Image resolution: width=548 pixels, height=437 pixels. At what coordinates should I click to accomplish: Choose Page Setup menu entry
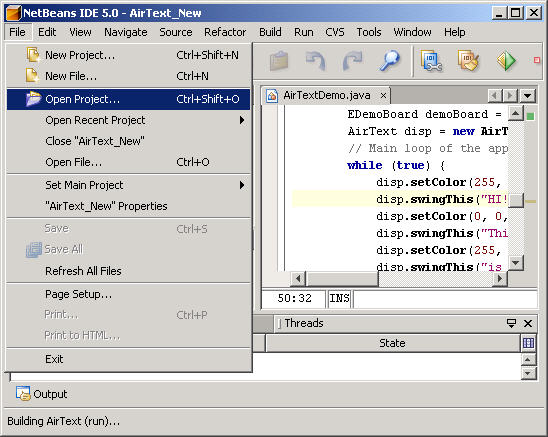click(128, 294)
